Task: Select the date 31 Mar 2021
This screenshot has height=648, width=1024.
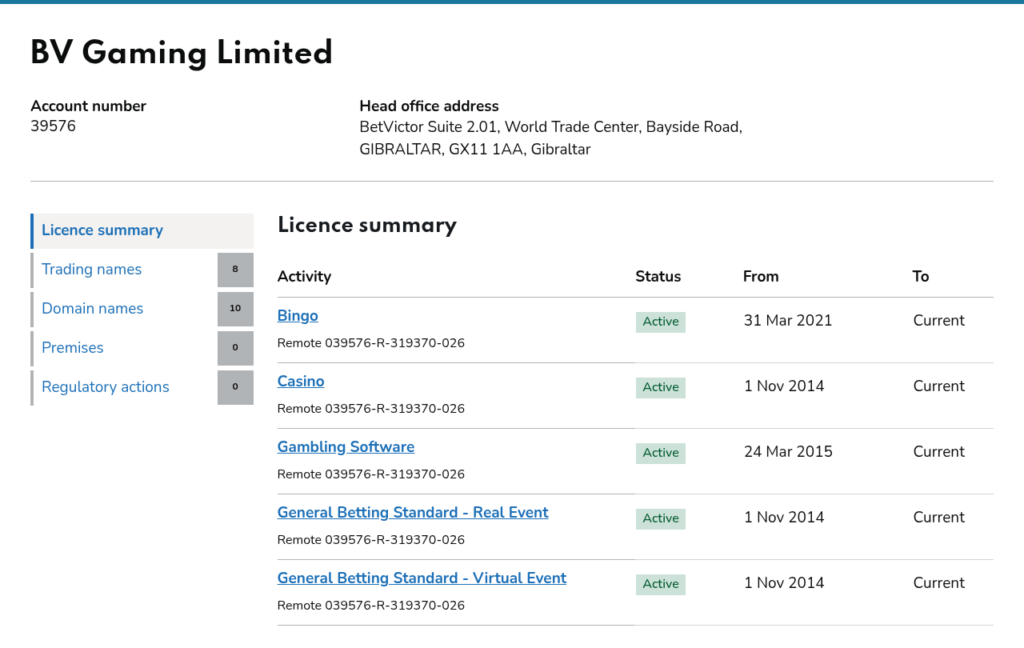Action: click(788, 321)
